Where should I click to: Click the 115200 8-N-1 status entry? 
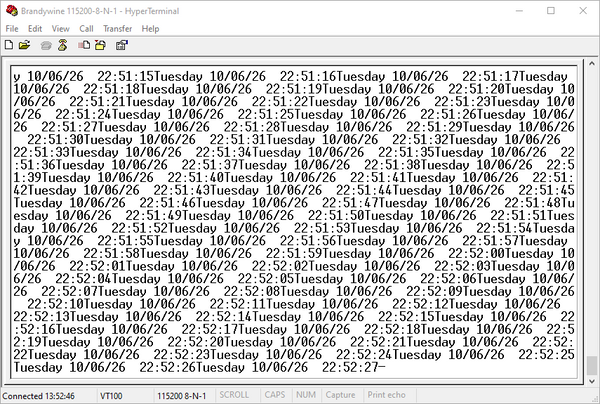coord(181,396)
